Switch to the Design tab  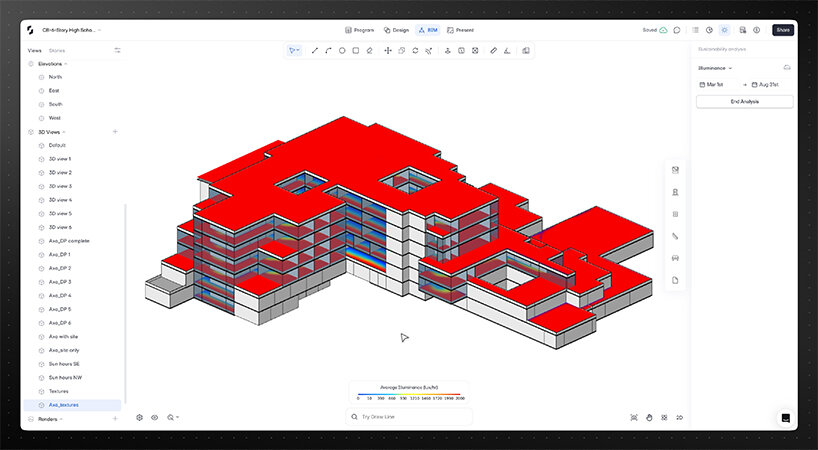coord(396,30)
